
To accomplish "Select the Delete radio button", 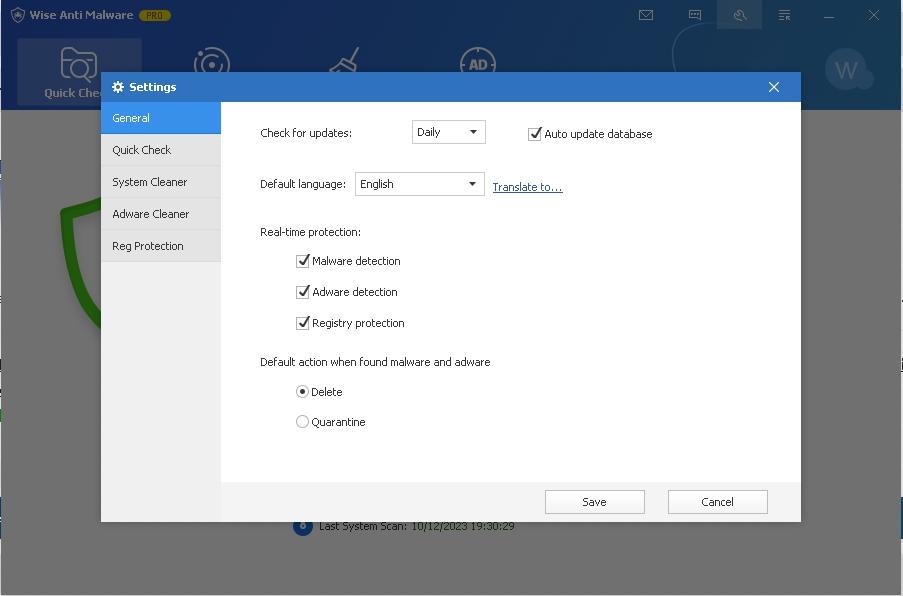I will click(302, 392).
